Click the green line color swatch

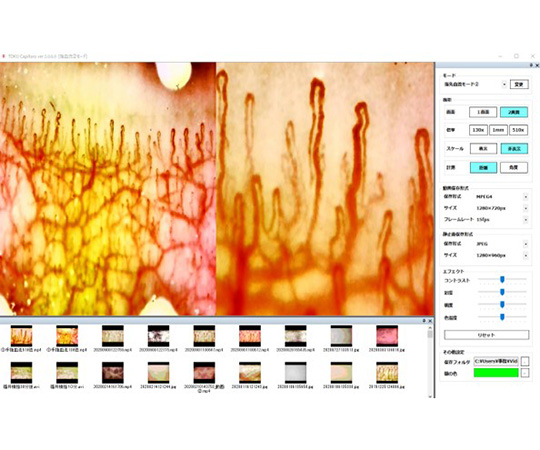[x=496, y=373]
